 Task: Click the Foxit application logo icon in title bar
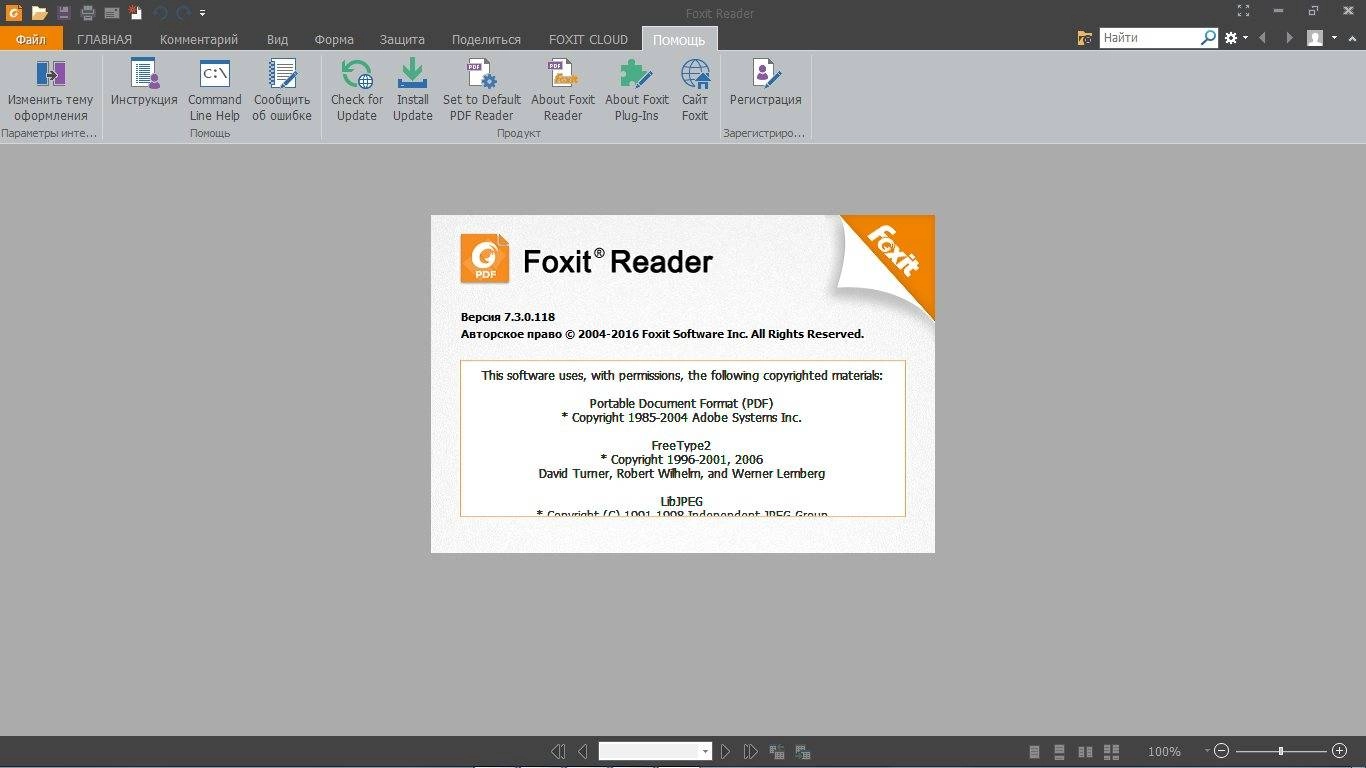pos(13,13)
